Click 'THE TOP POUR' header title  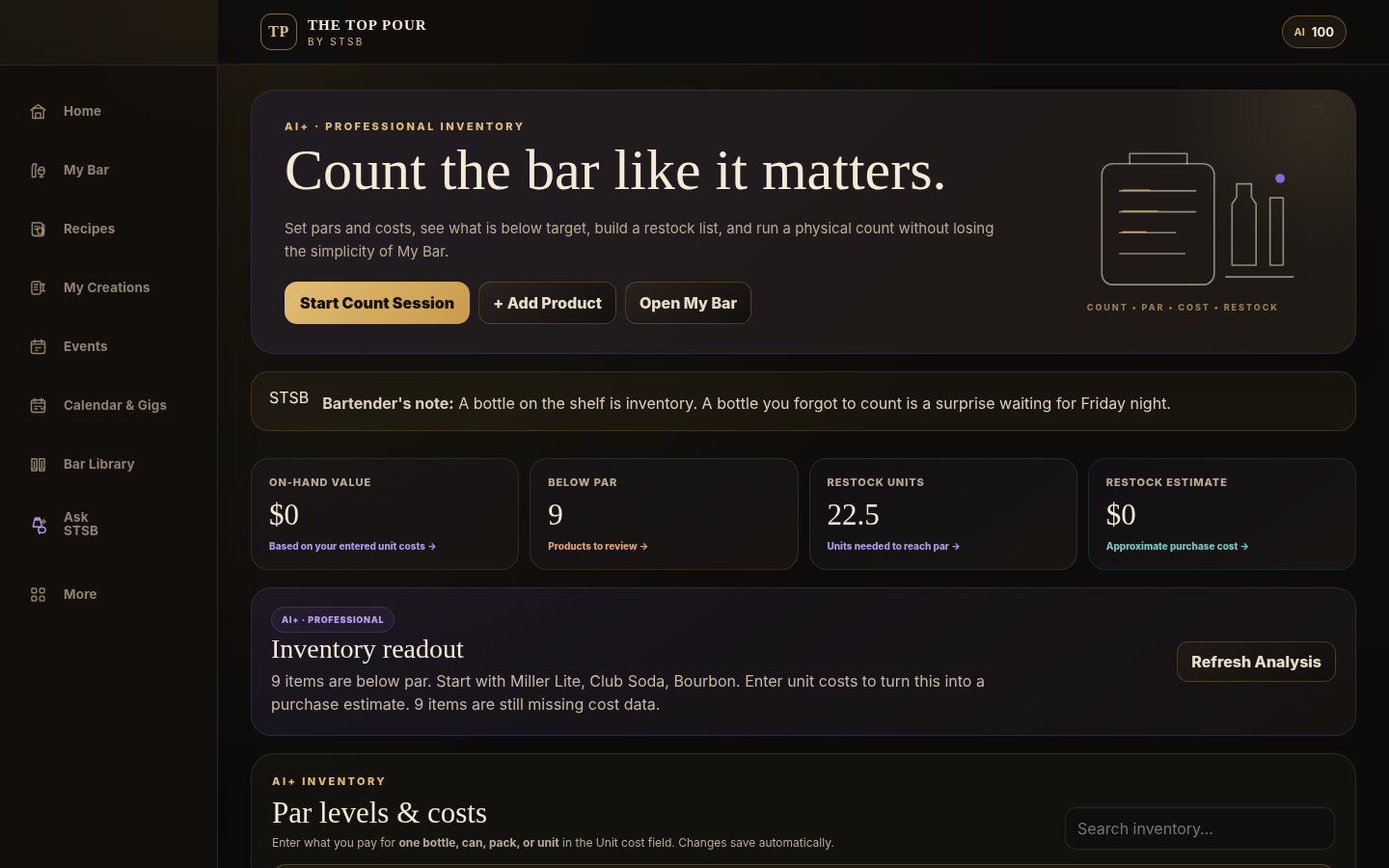(367, 25)
